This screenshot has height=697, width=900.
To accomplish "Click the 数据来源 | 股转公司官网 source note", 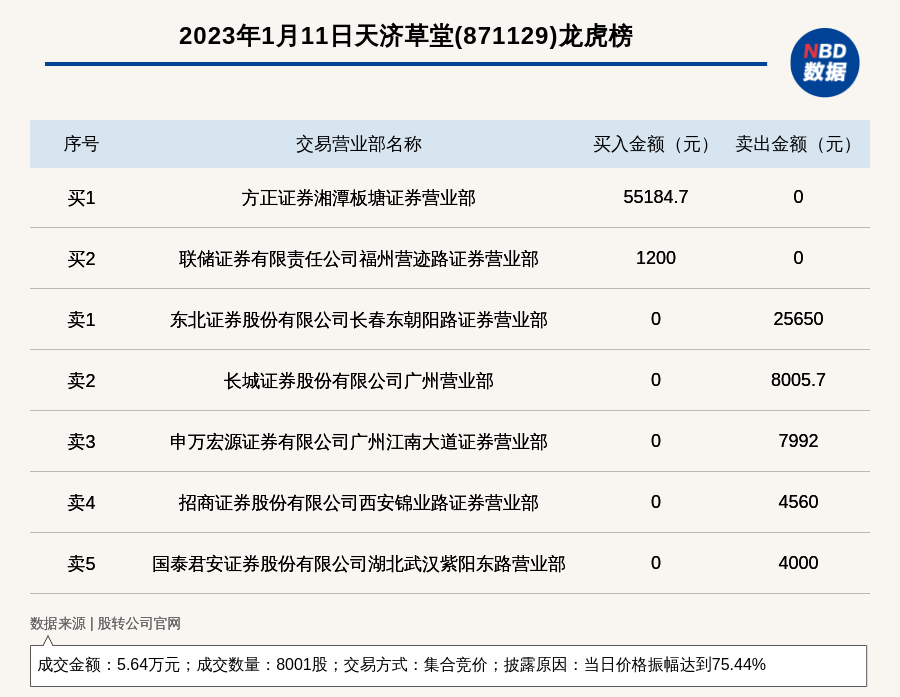I will tap(105, 624).
